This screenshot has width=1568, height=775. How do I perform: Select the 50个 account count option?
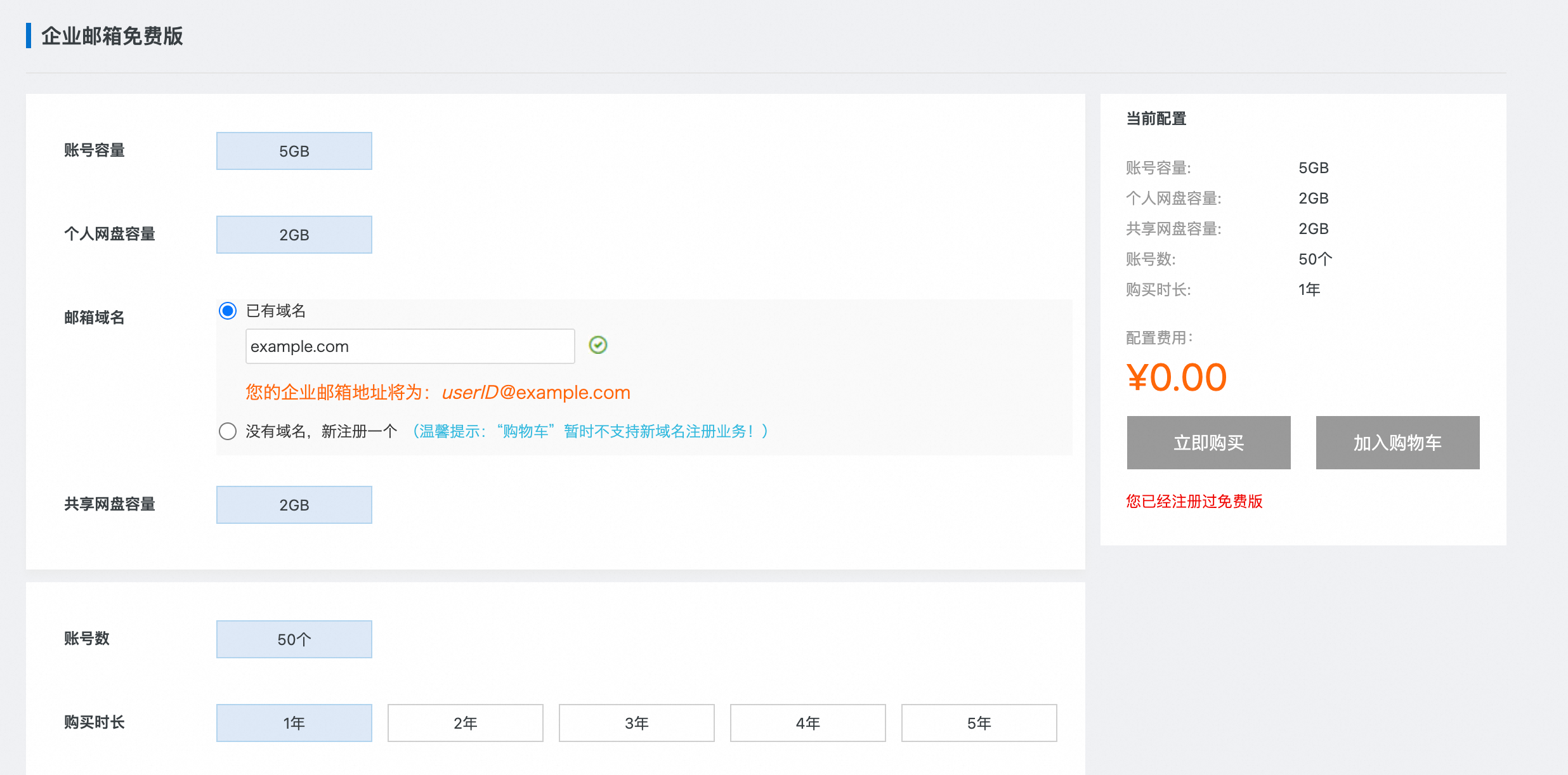(294, 639)
